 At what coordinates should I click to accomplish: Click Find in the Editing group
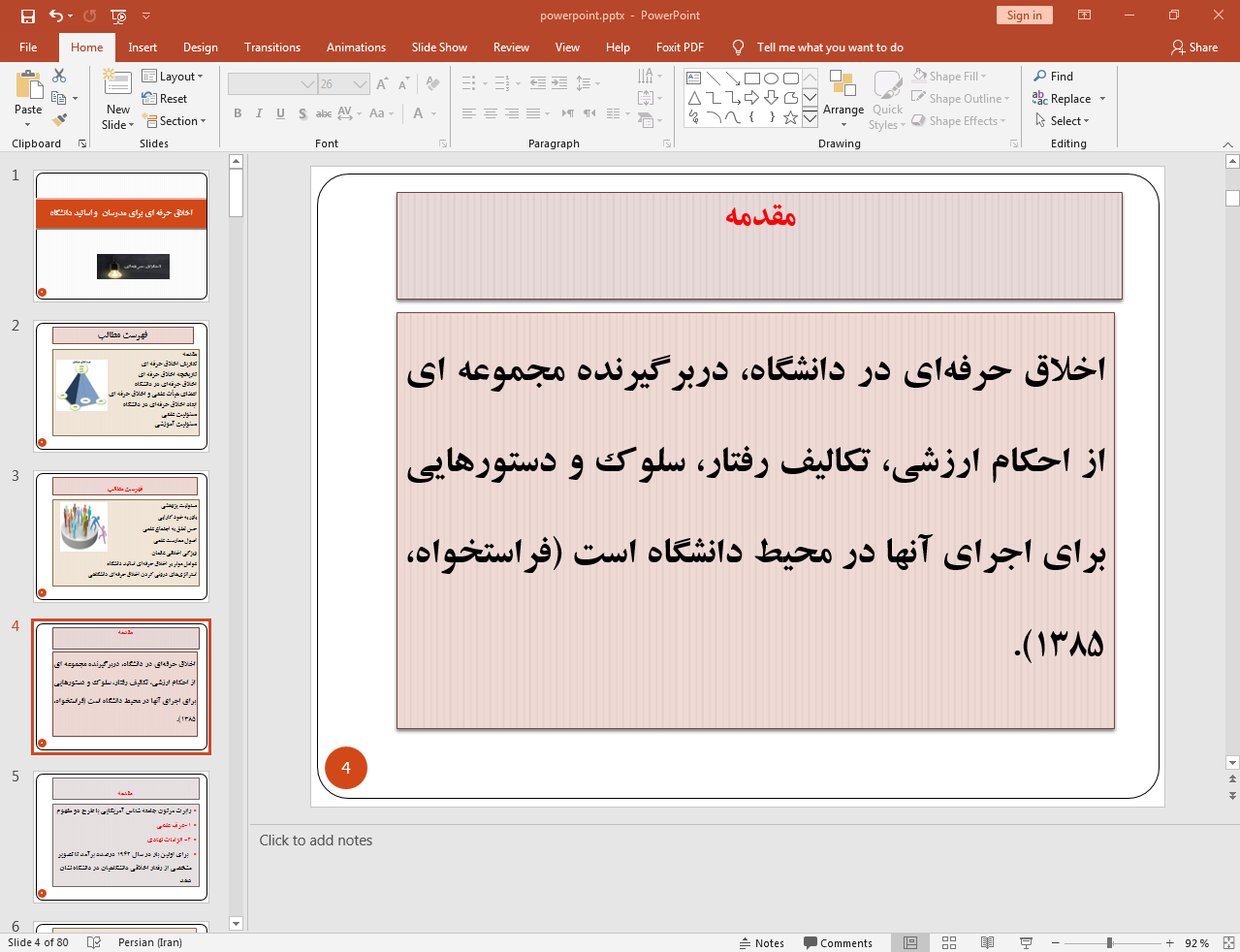pyautogui.click(x=1054, y=77)
